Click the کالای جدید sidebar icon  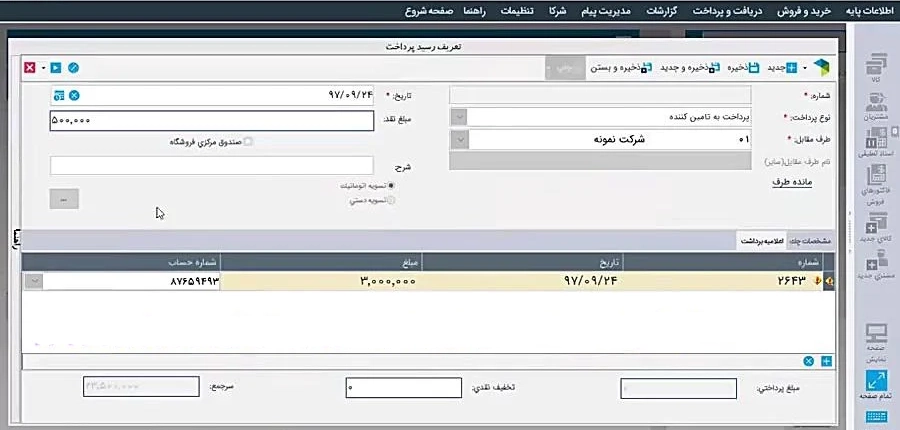pyautogui.click(x=875, y=227)
